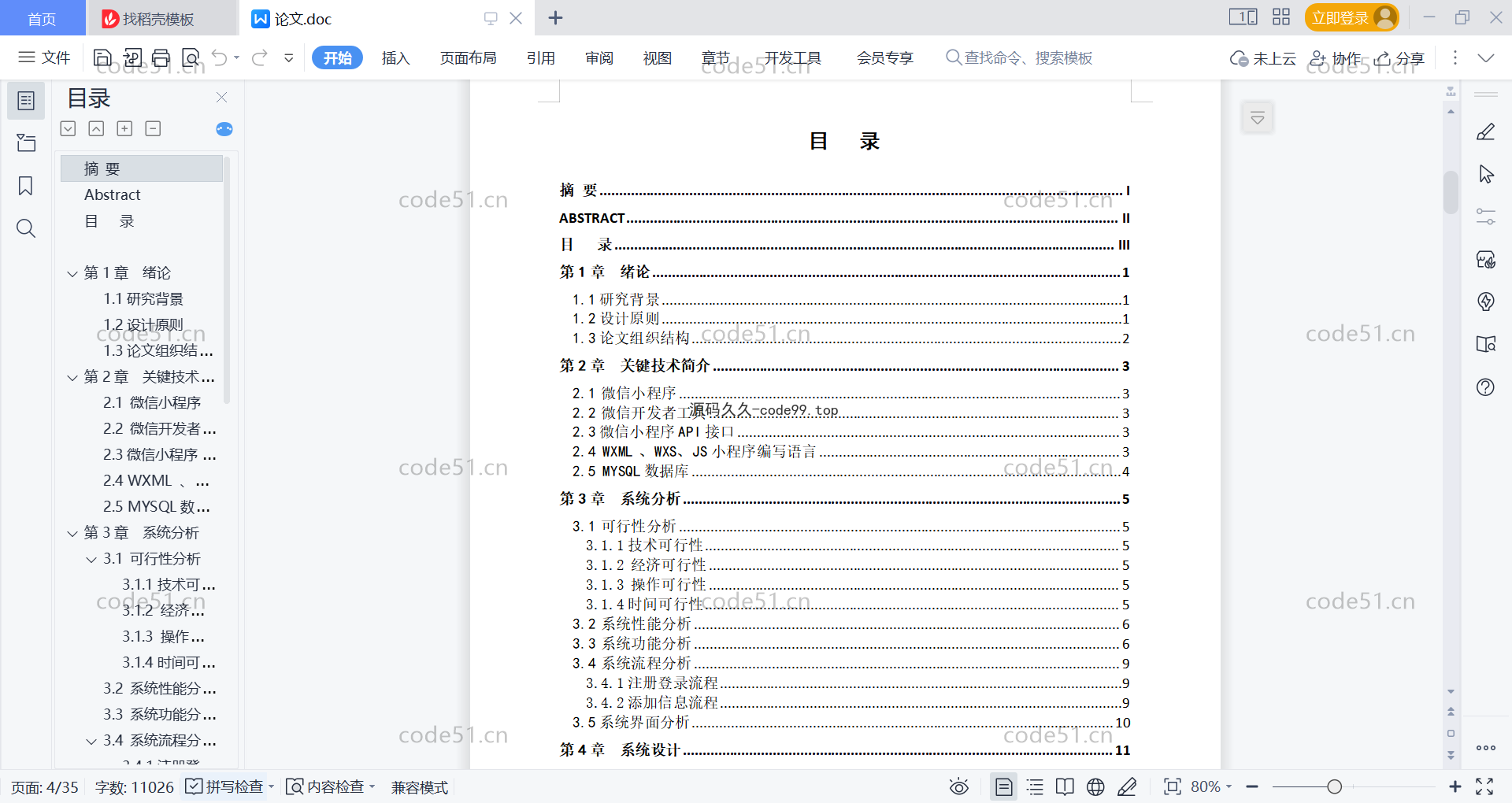
Task: Click the fullscreen icon in status bar
Action: 1484,786
